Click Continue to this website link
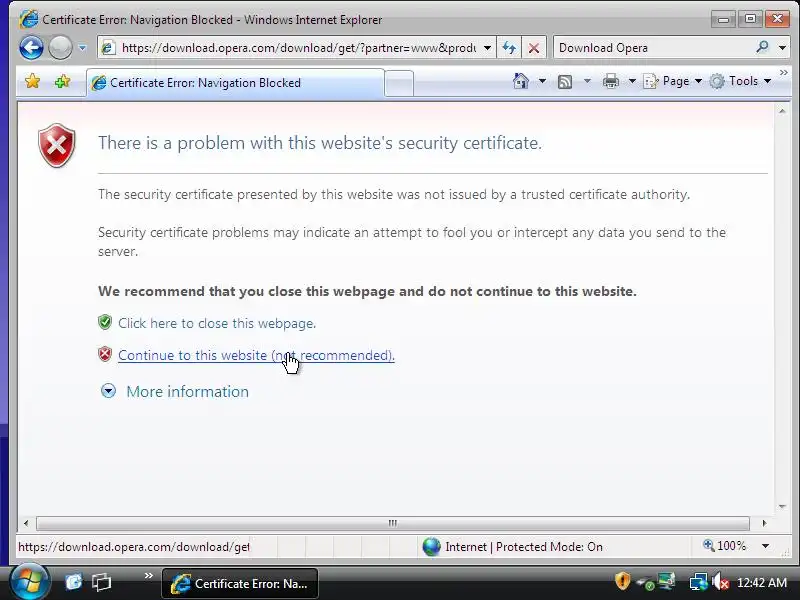The width and height of the screenshot is (800, 600). [256, 355]
